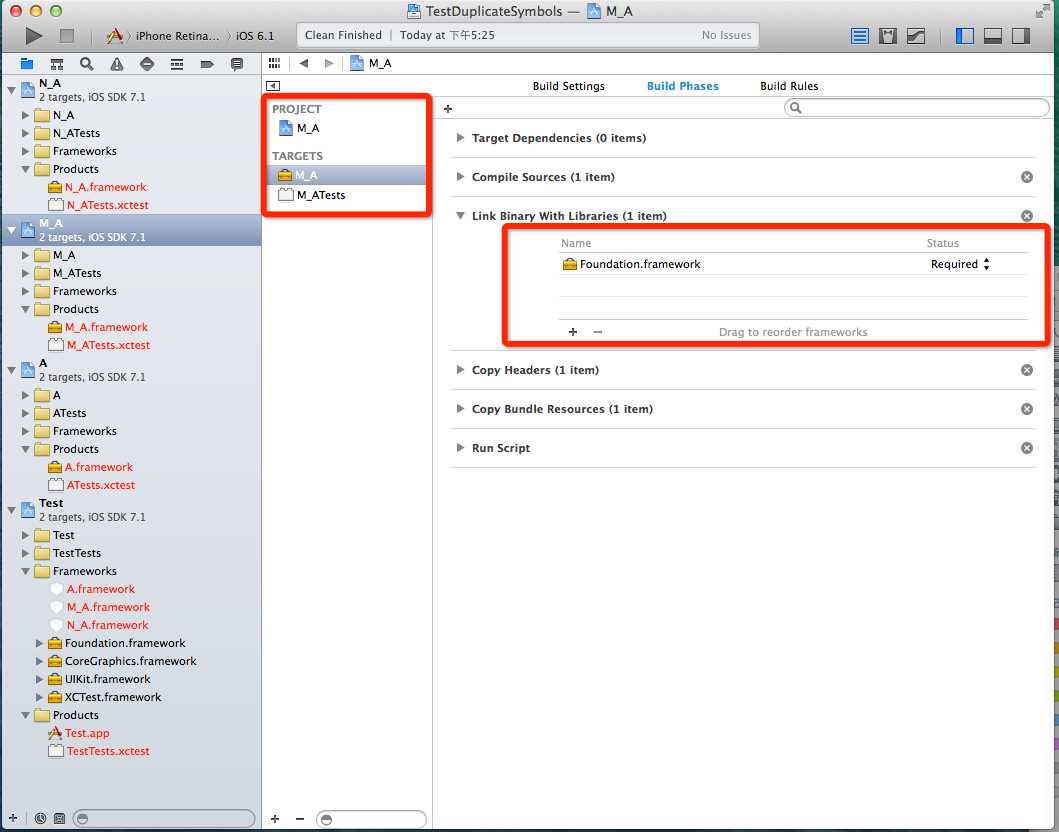Screen dimensions: 1059x832
Task: Toggle the Utilities panel visibility
Action: [x=1021, y=36]
